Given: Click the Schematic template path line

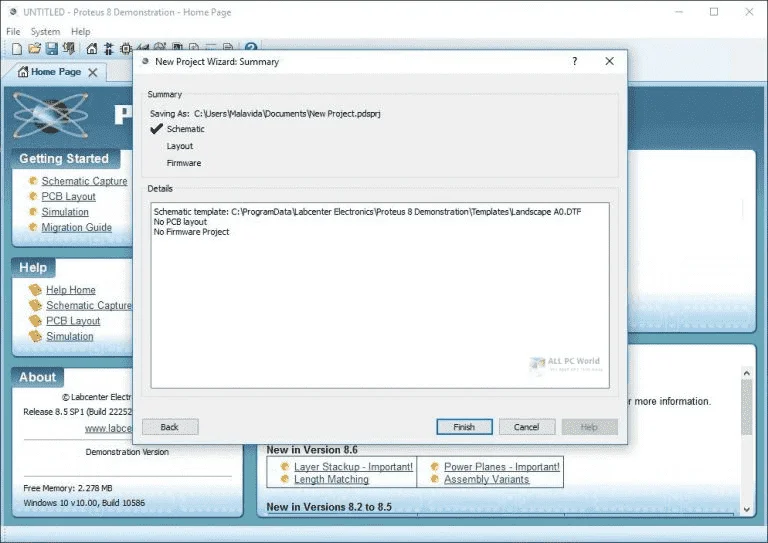Looking at the screenshot, I should click(367, 212).
